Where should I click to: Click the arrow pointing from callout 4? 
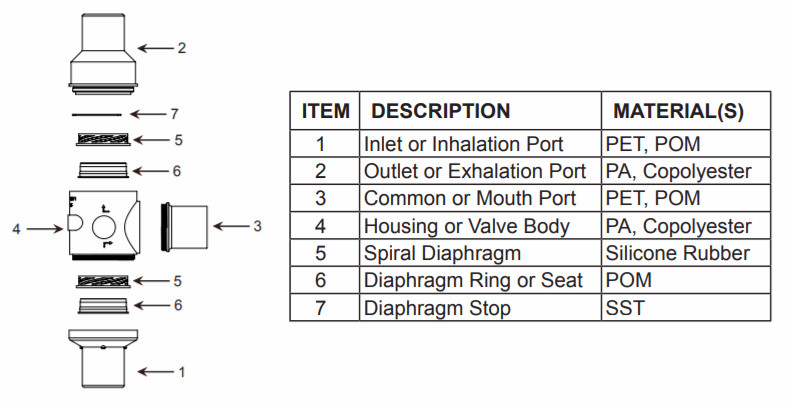(43, 229)
